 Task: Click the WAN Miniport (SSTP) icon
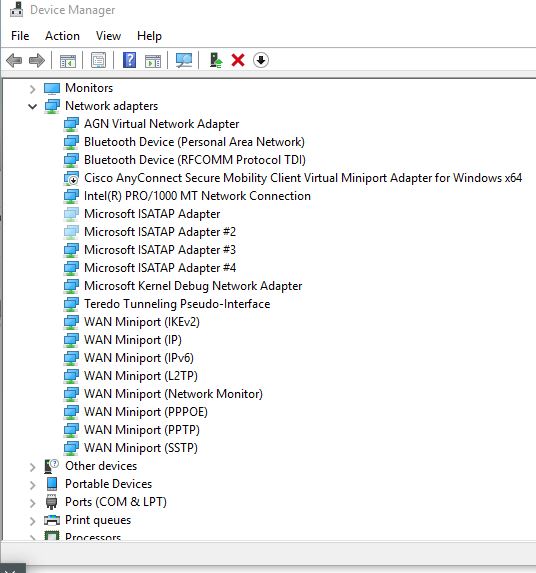click(71, 448)
